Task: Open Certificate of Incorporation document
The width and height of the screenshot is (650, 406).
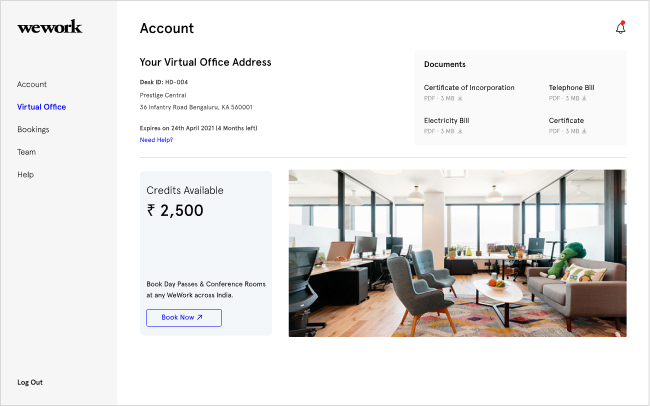Action: [x=469, y=88]
